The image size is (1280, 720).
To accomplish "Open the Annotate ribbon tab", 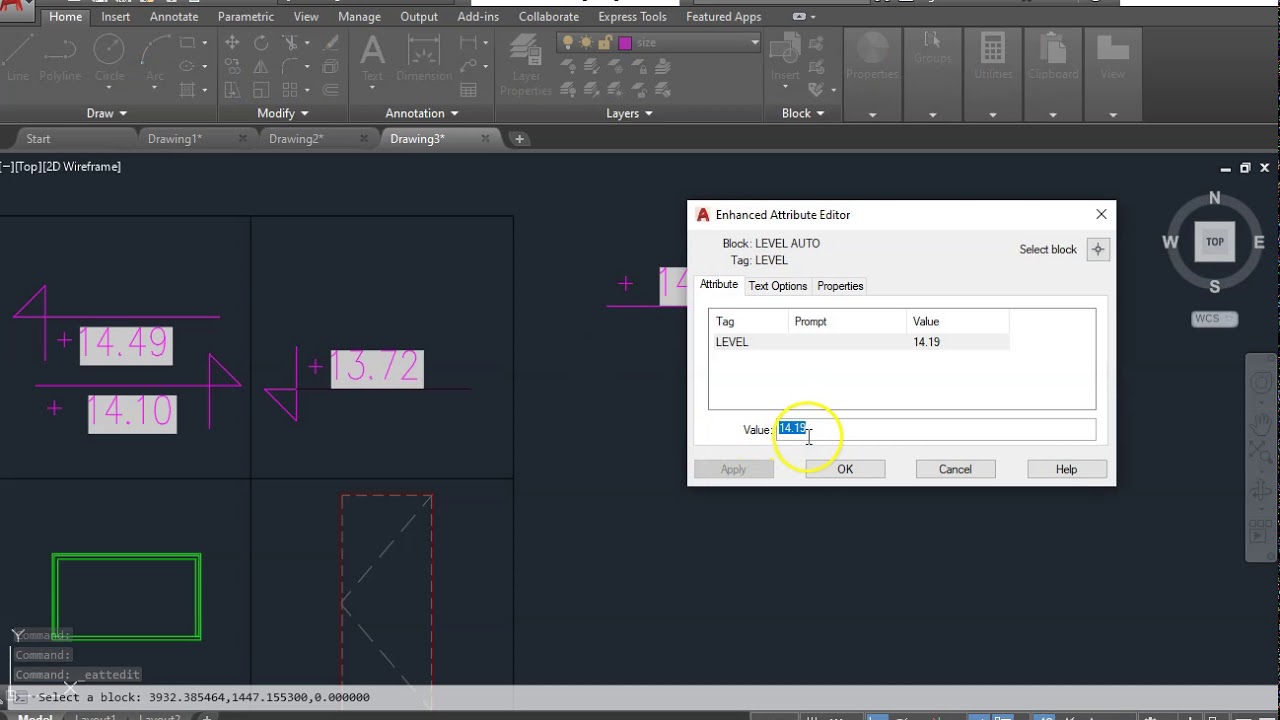I will pyautogui.click(x=174, y=17).
